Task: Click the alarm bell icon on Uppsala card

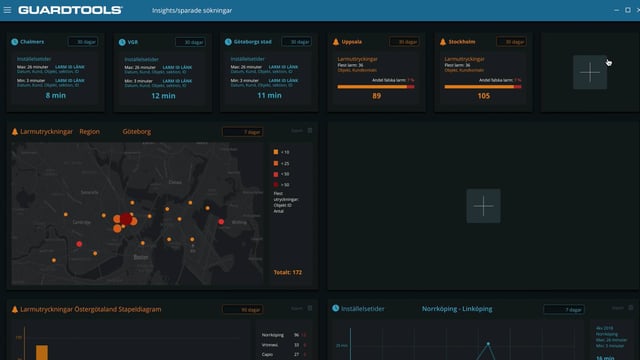Action: (336, 42)
